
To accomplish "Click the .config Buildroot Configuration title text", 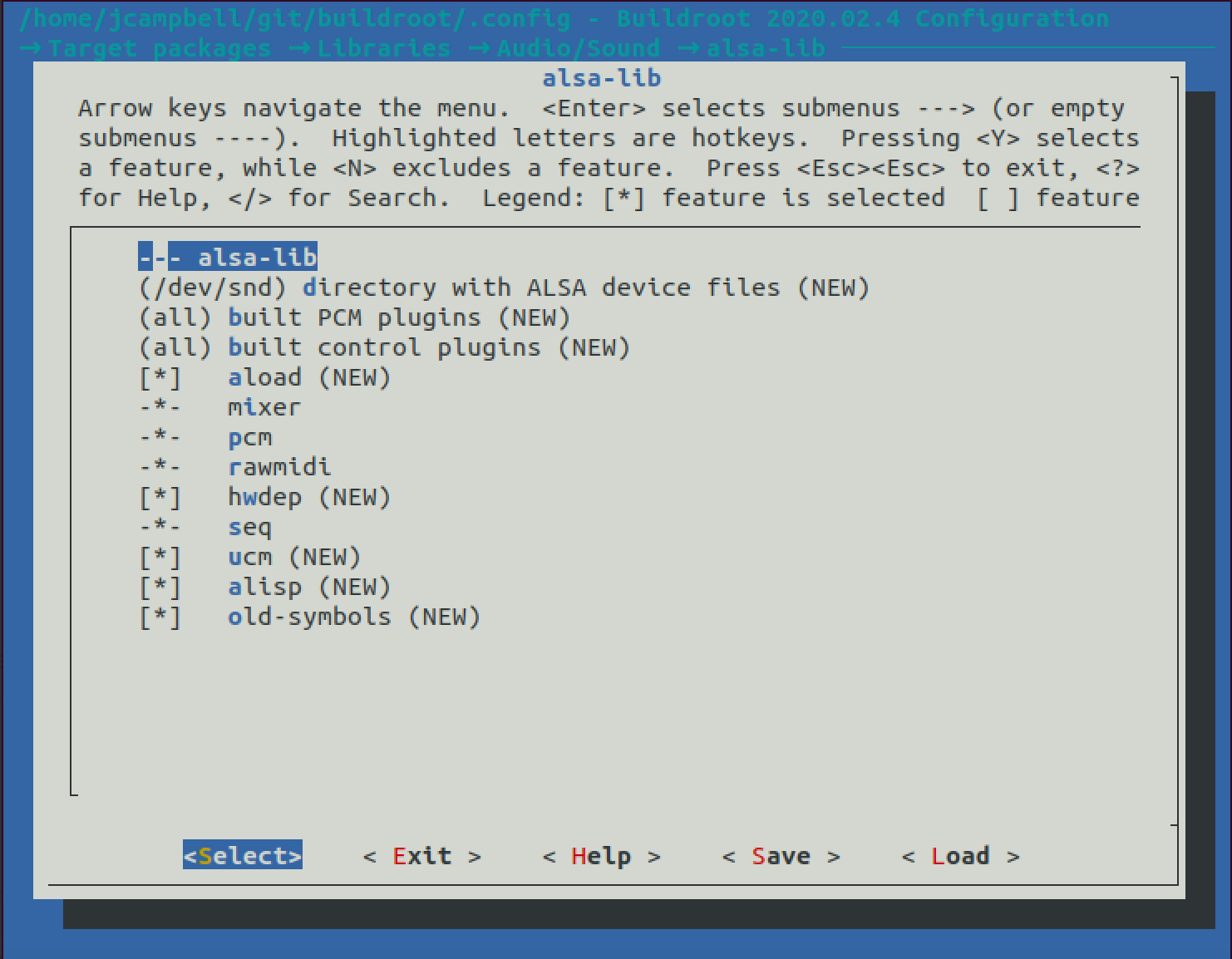I will pos(564,18).
